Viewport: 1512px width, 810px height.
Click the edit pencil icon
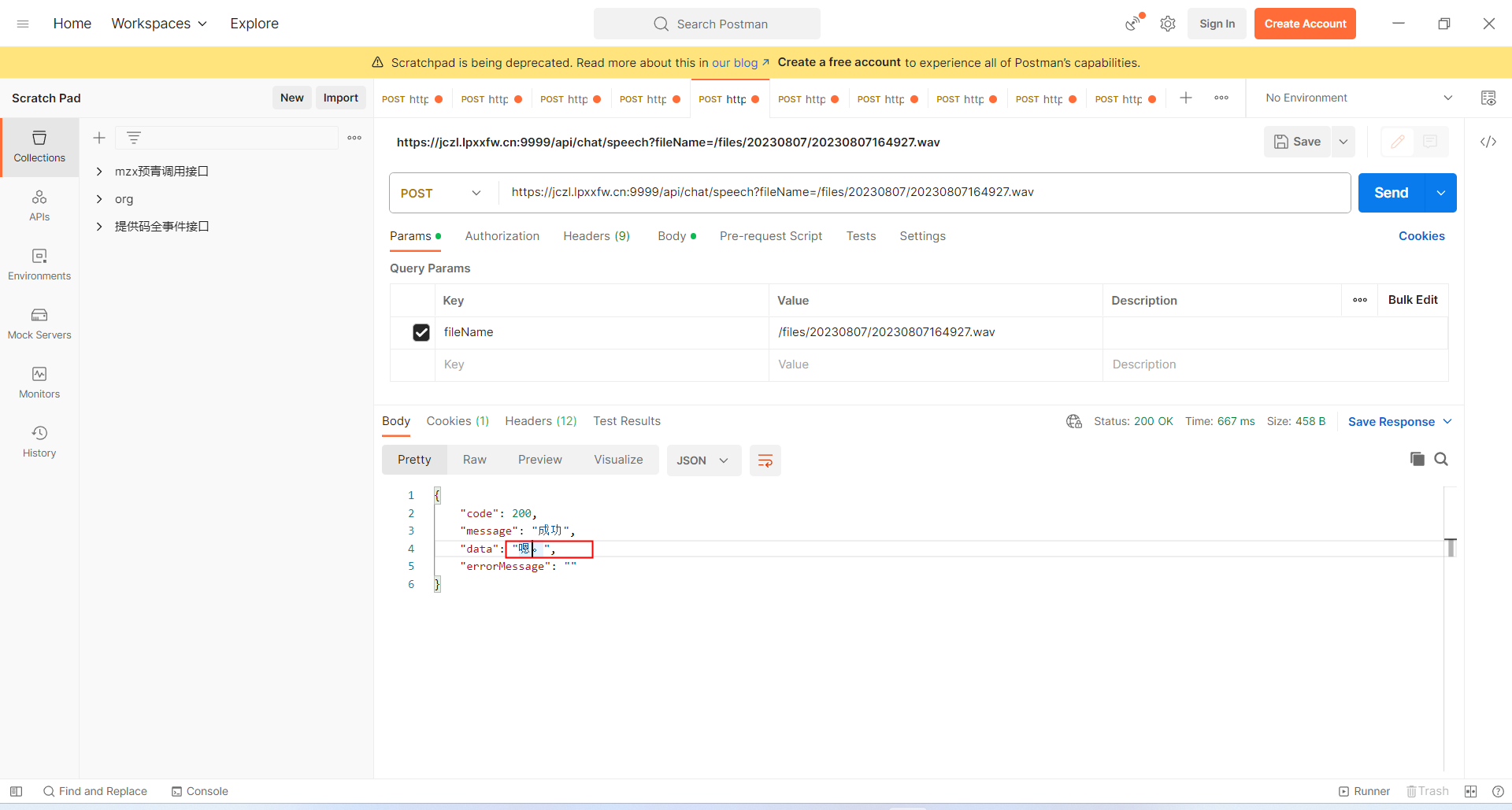(1398, 142)
